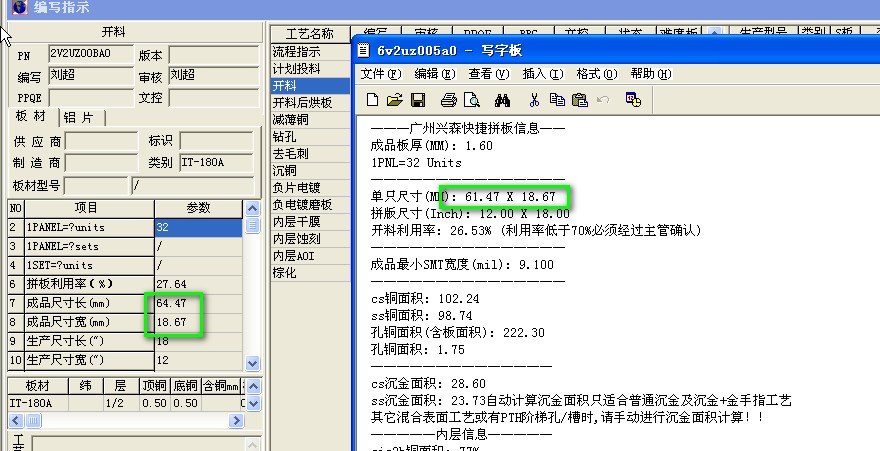Click scroll-up arrow of the parameter table
This screenshot has width=880, height=451.
pyautogui.click(x=253, y=209)
